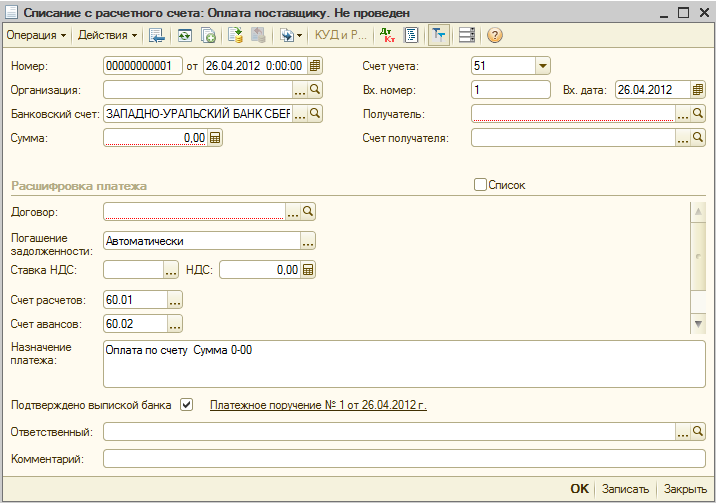Click magnifier icon of Договор field
This screenshot has height=503, width=716.
coord(308,212)
